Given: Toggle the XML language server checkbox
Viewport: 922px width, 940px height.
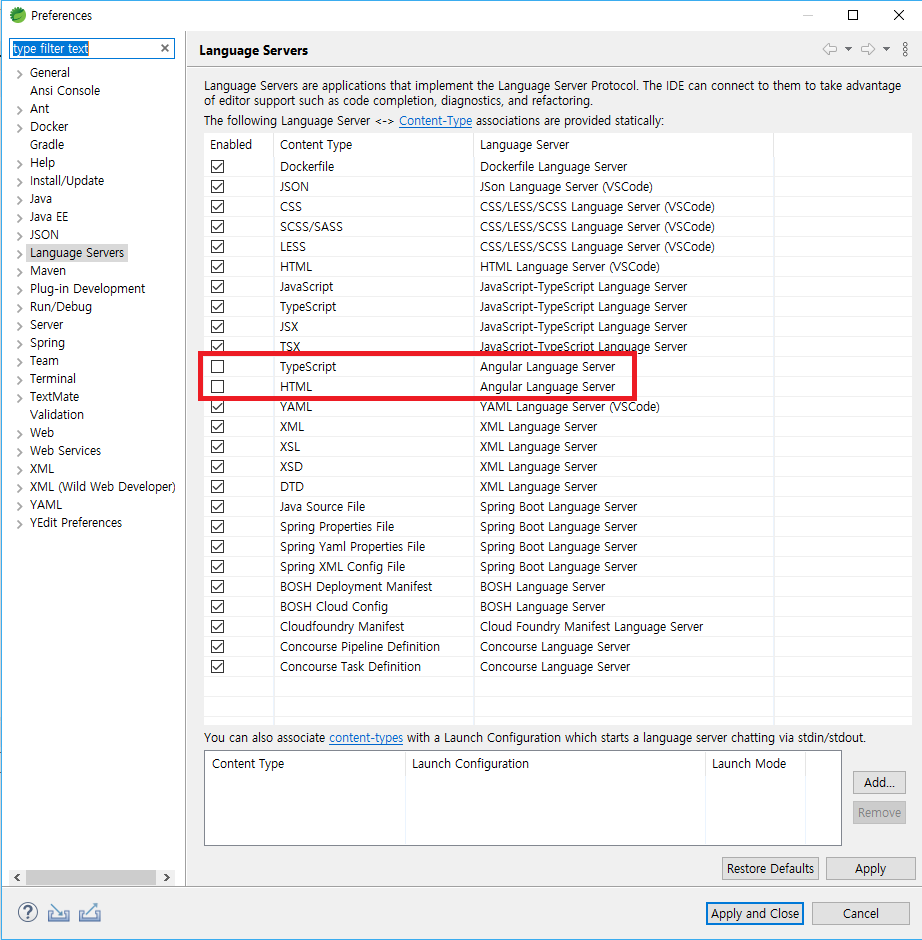Looking at the screenshot, I should click(218, 427).
